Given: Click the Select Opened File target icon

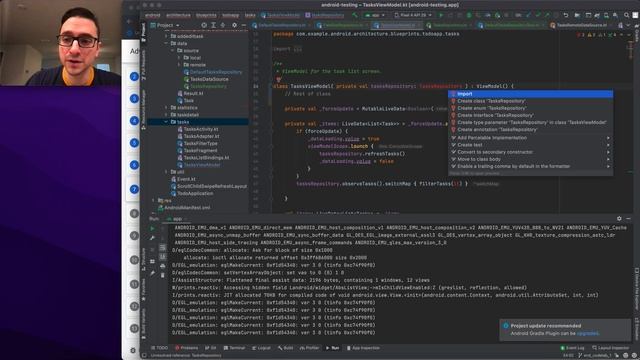Looking at the screenshot, I should 204,25.
